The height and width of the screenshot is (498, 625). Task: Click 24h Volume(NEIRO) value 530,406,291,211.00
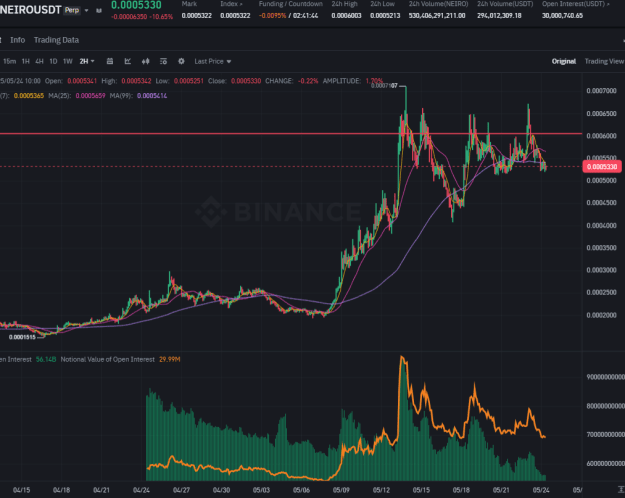437,16
